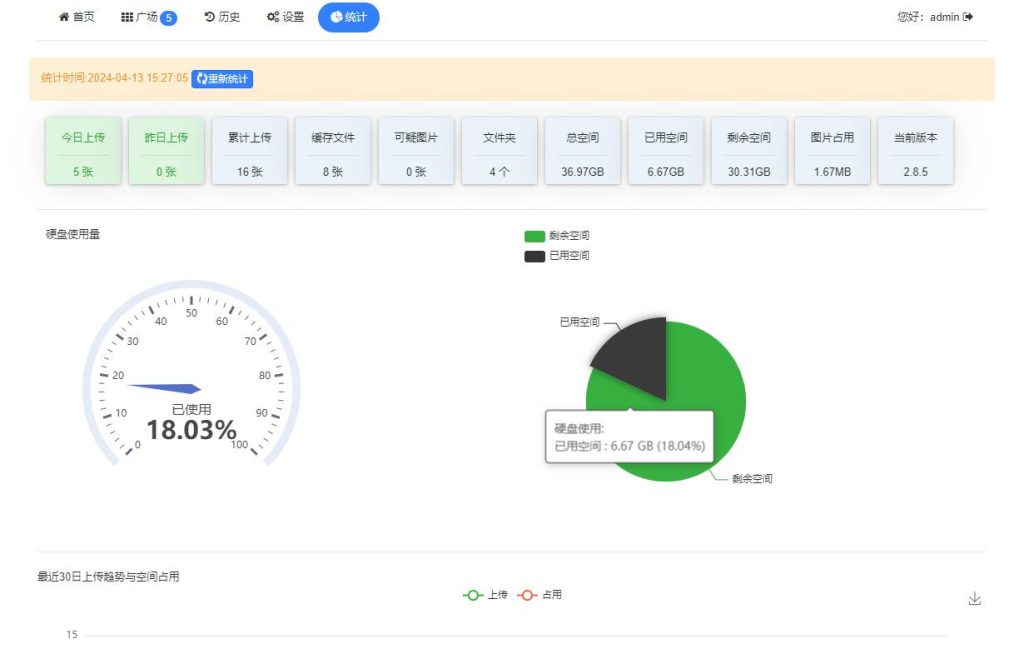1024x654 pixels.
Task: Click the 可疑图片 statistics card
Action: pyautogui.click(x=416, y=150)
